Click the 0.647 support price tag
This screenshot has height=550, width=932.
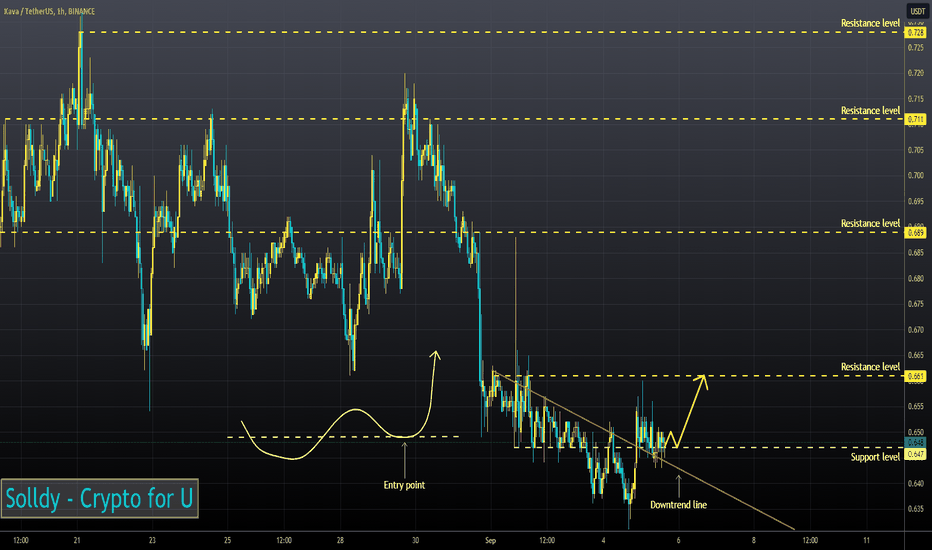tap(916, 454)
